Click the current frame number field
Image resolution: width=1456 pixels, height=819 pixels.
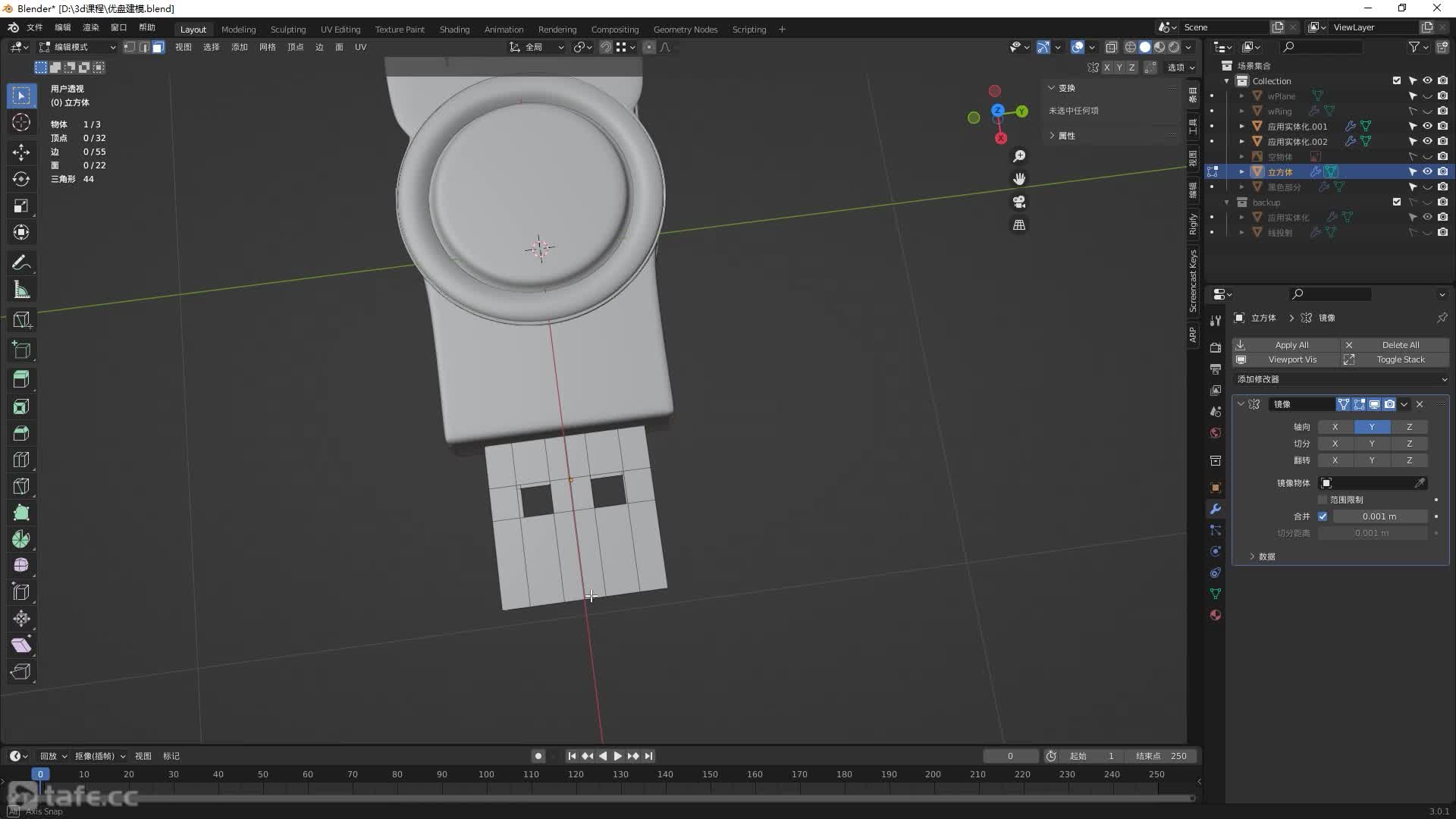click(x=1010, y=756)
